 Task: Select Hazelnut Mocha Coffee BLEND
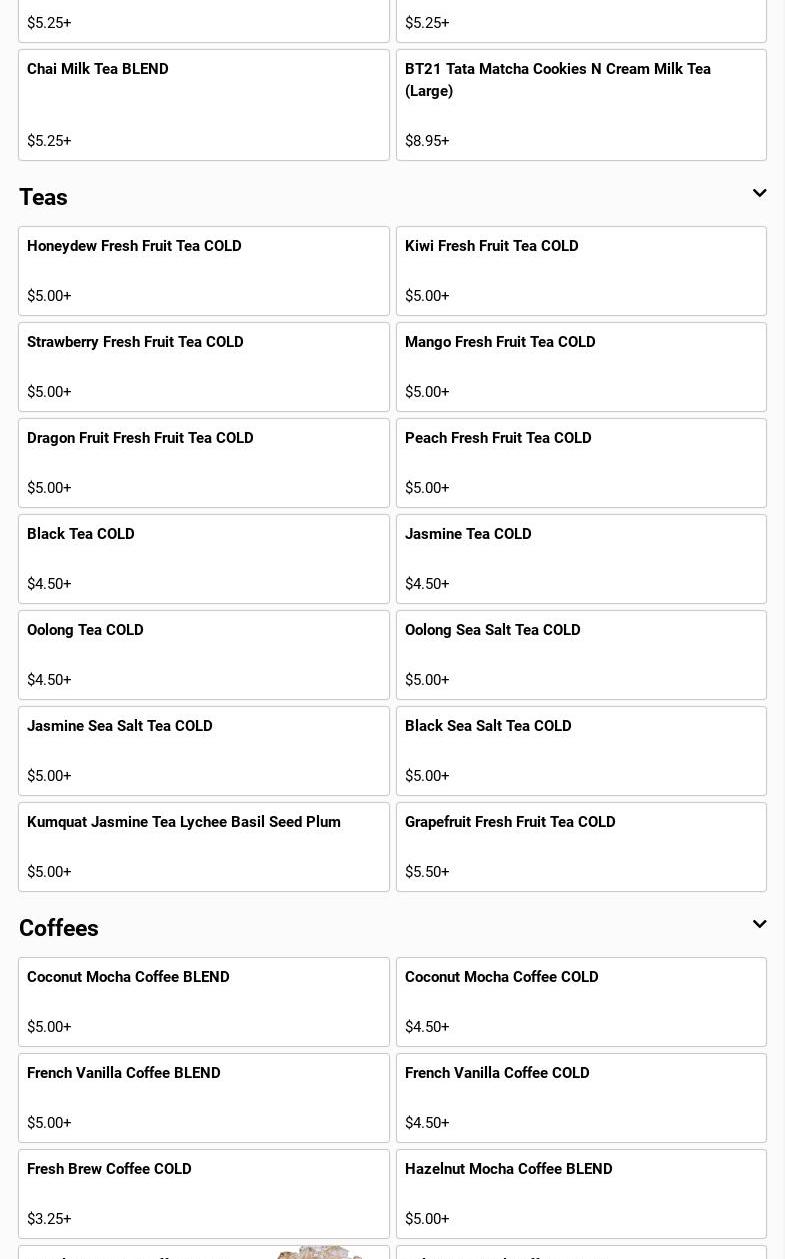581,1194
